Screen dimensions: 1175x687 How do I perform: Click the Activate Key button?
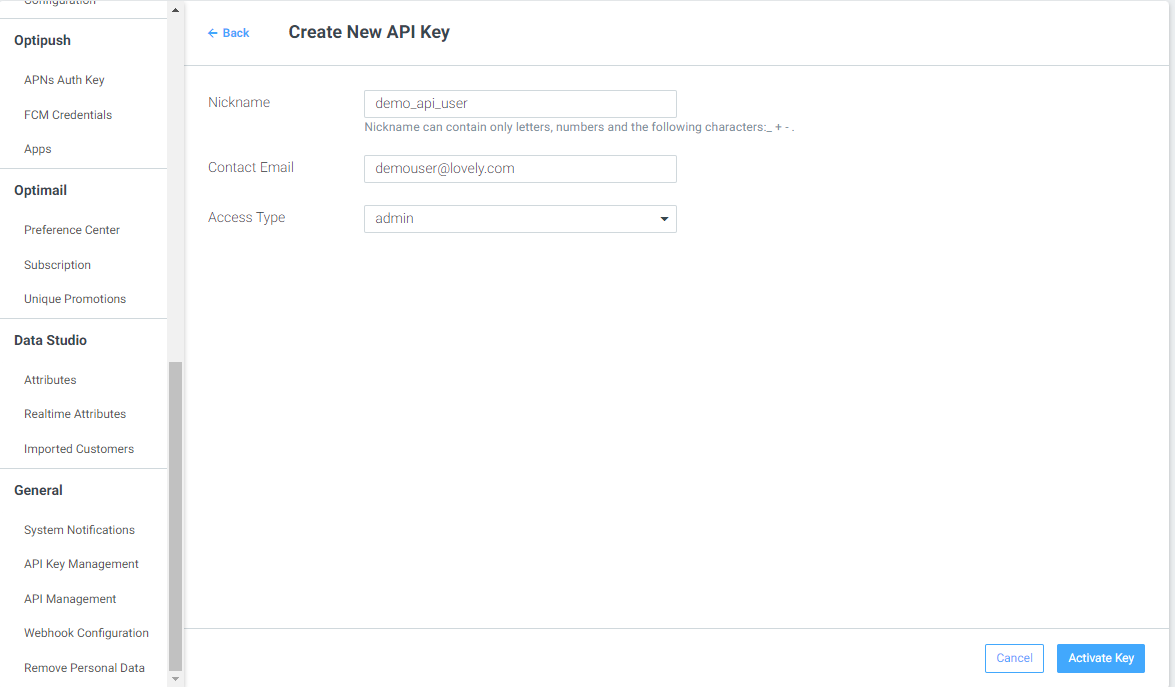(x=1101, y=658)
